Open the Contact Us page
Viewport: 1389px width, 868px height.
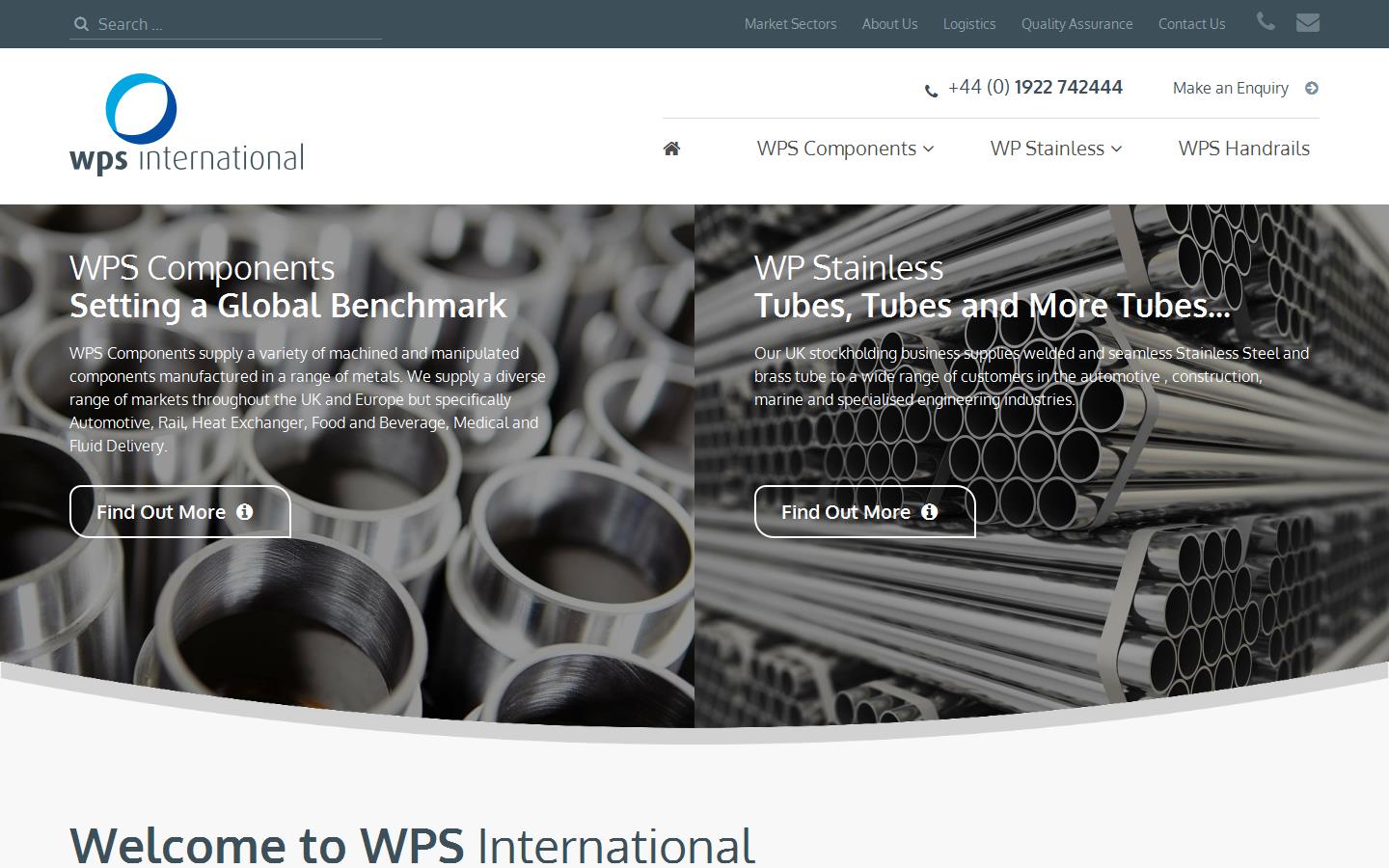tap(1191, 24)
